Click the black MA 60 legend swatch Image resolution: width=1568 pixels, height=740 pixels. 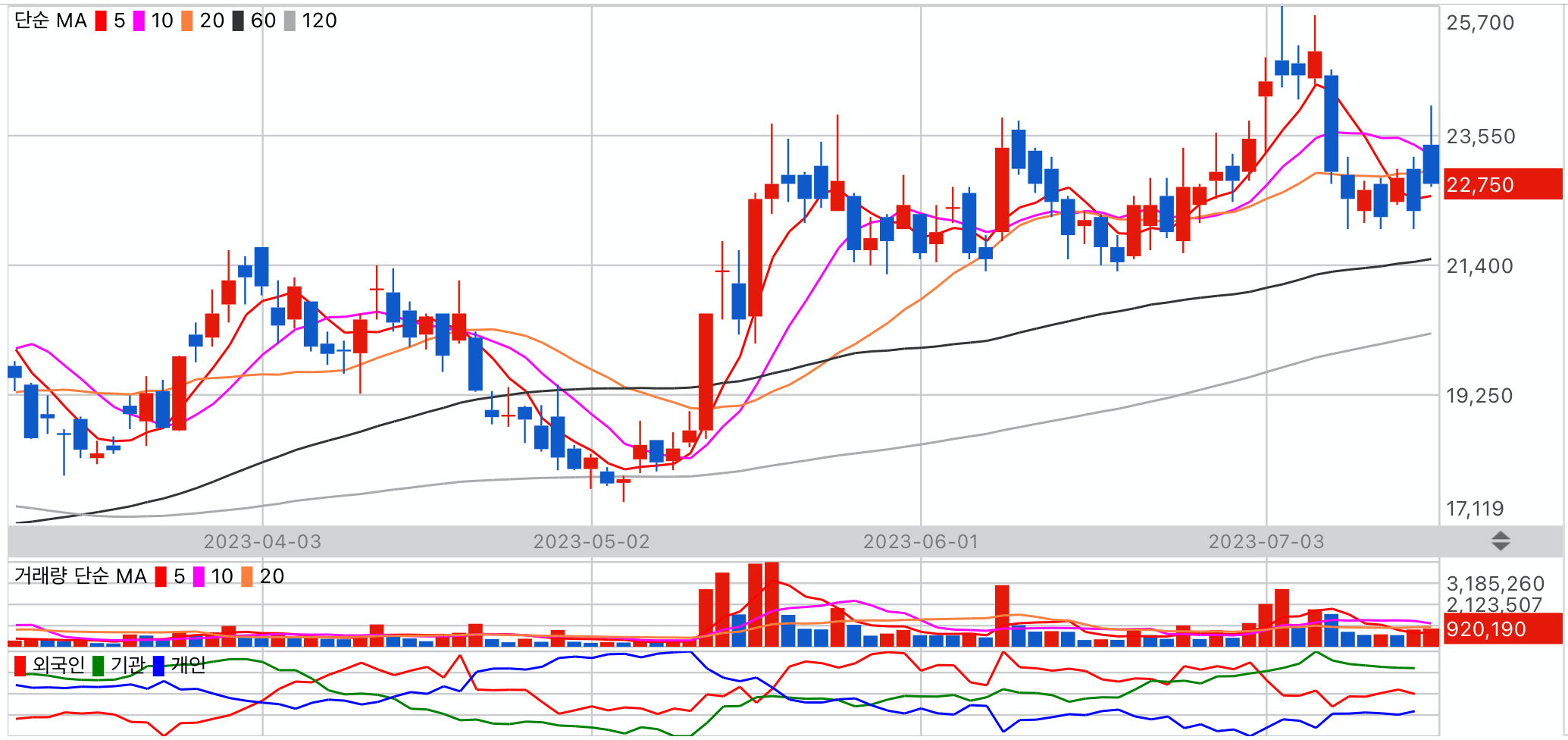click(238, 21)
